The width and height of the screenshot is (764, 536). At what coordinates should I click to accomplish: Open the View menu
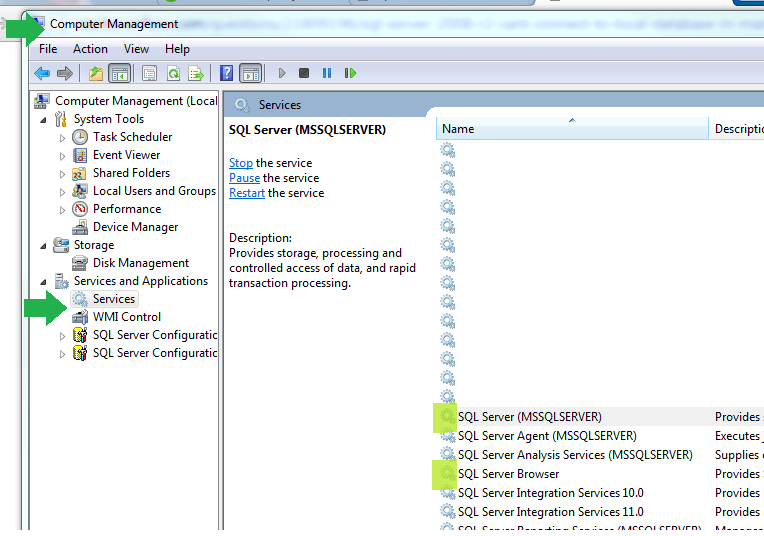(136, 49)
